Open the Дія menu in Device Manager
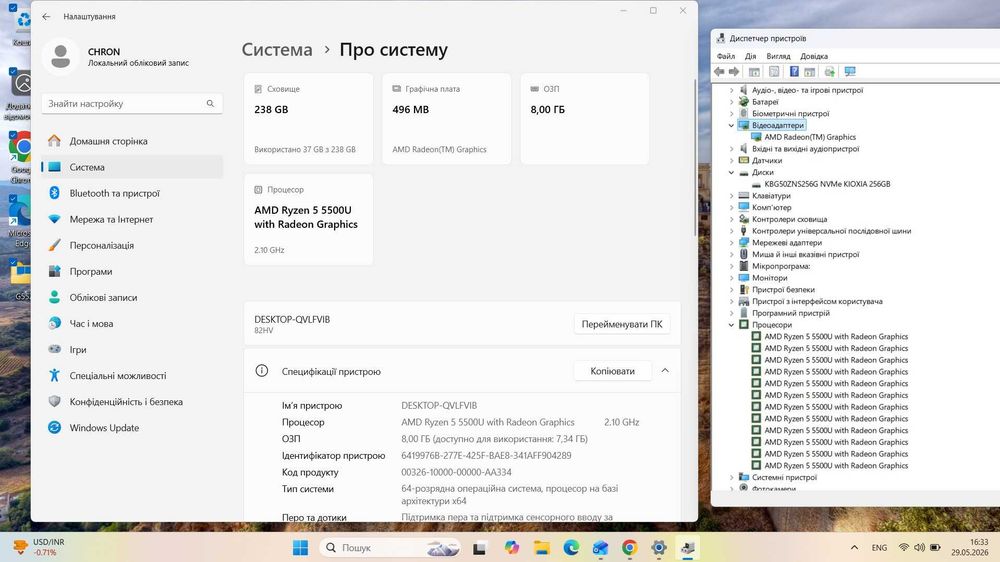The height and width of the screenshot is (562, 1000). tap(751, 56)
